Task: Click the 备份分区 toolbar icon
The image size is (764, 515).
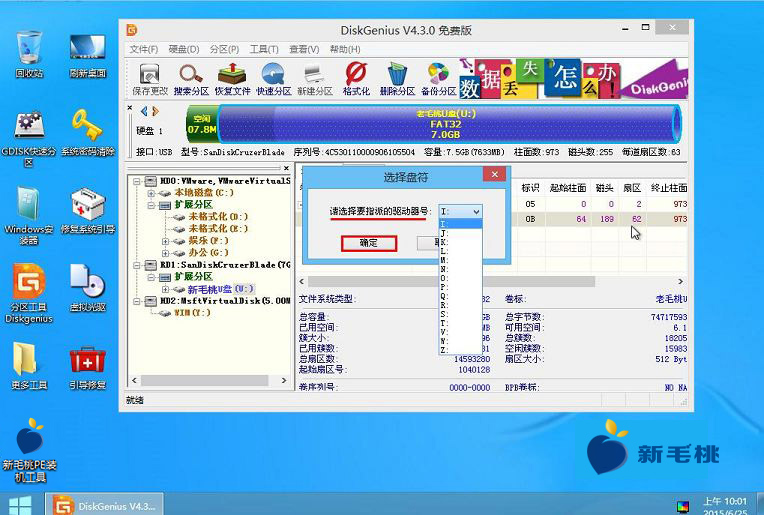Action: (x=439, y=79)
